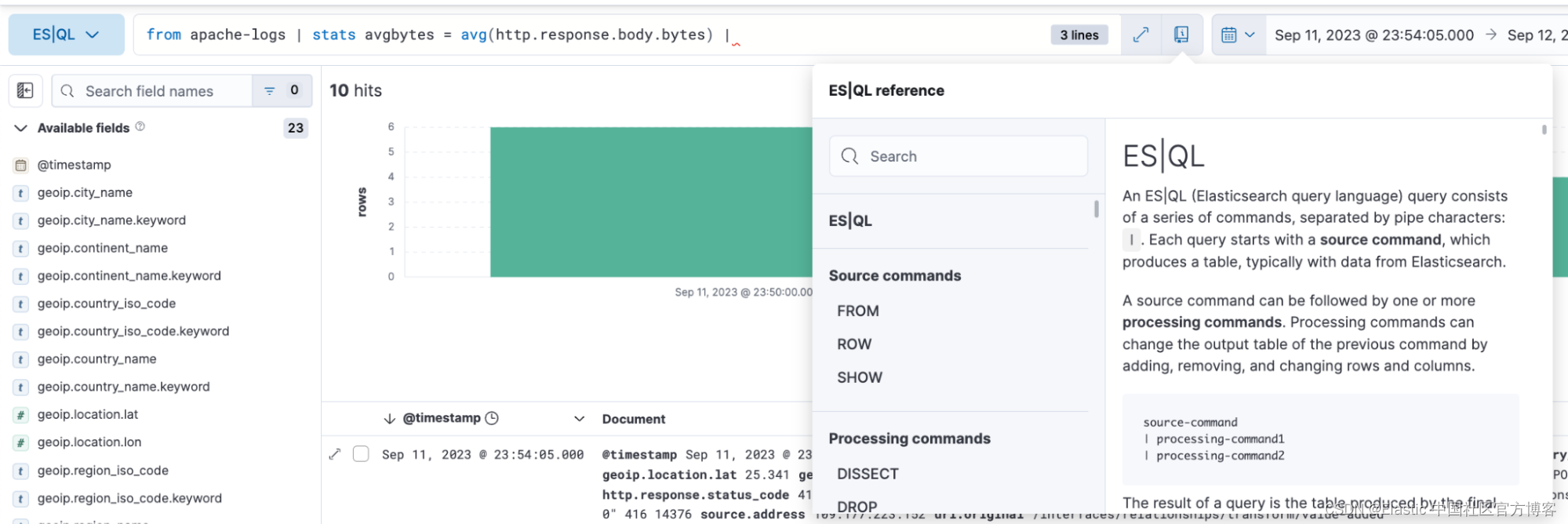Screen dimensions: 1568x524
Task: Click the reference navigation list scrollbar
Action: tap(1096, 209)
